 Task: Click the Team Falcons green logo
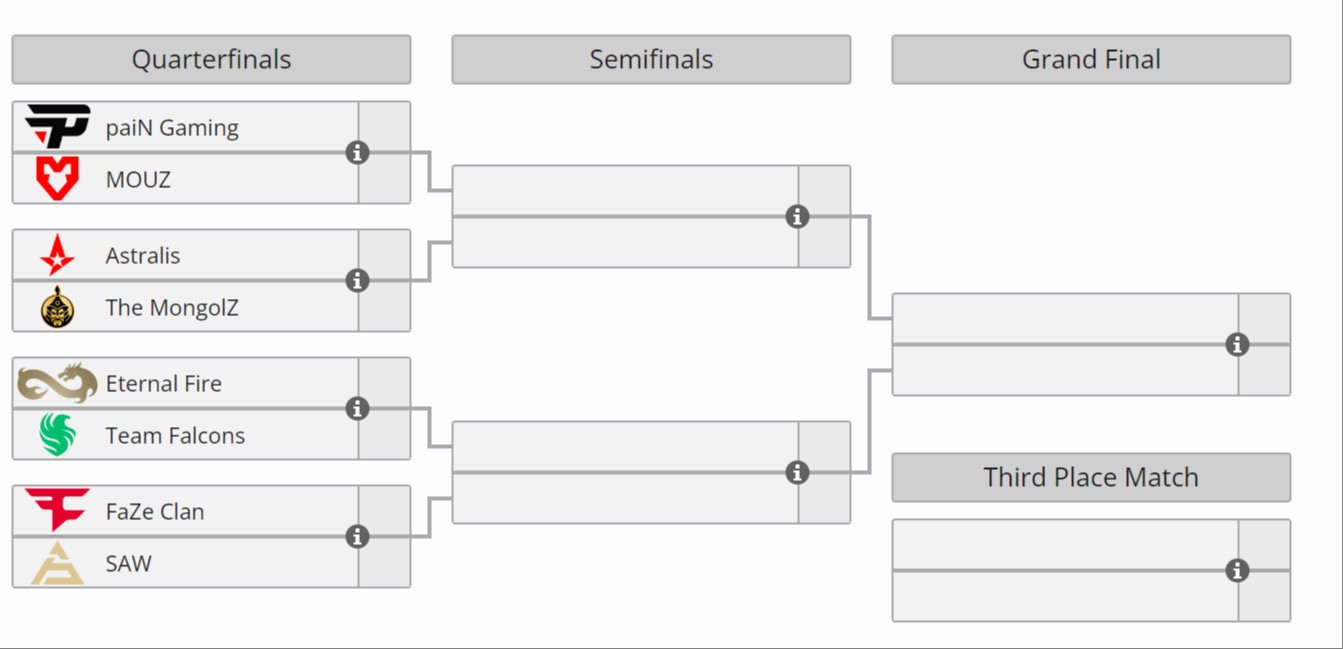(x=57, y=435)
